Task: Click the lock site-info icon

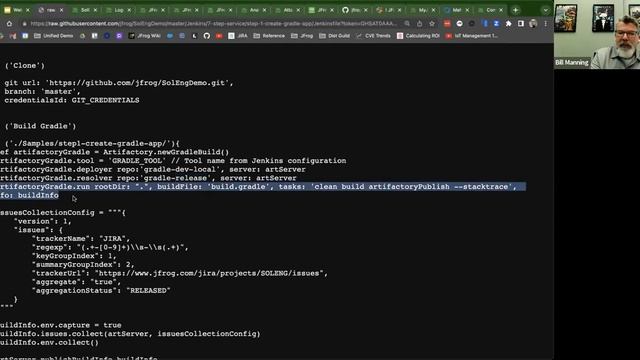Action: (24, 24)
